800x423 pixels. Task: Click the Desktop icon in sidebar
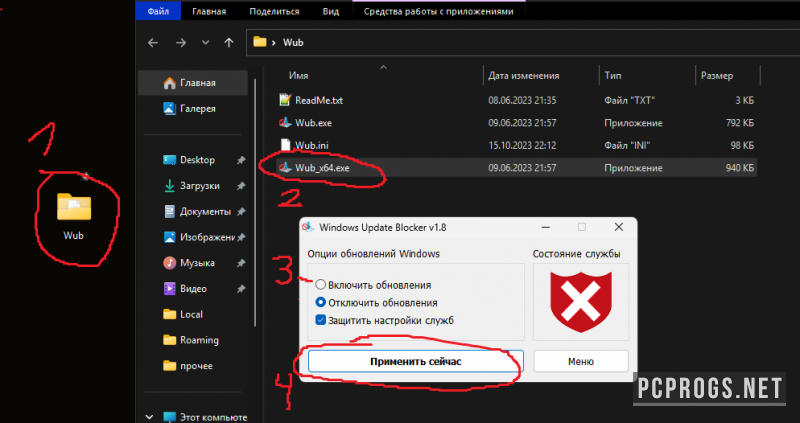pos(169,160)
